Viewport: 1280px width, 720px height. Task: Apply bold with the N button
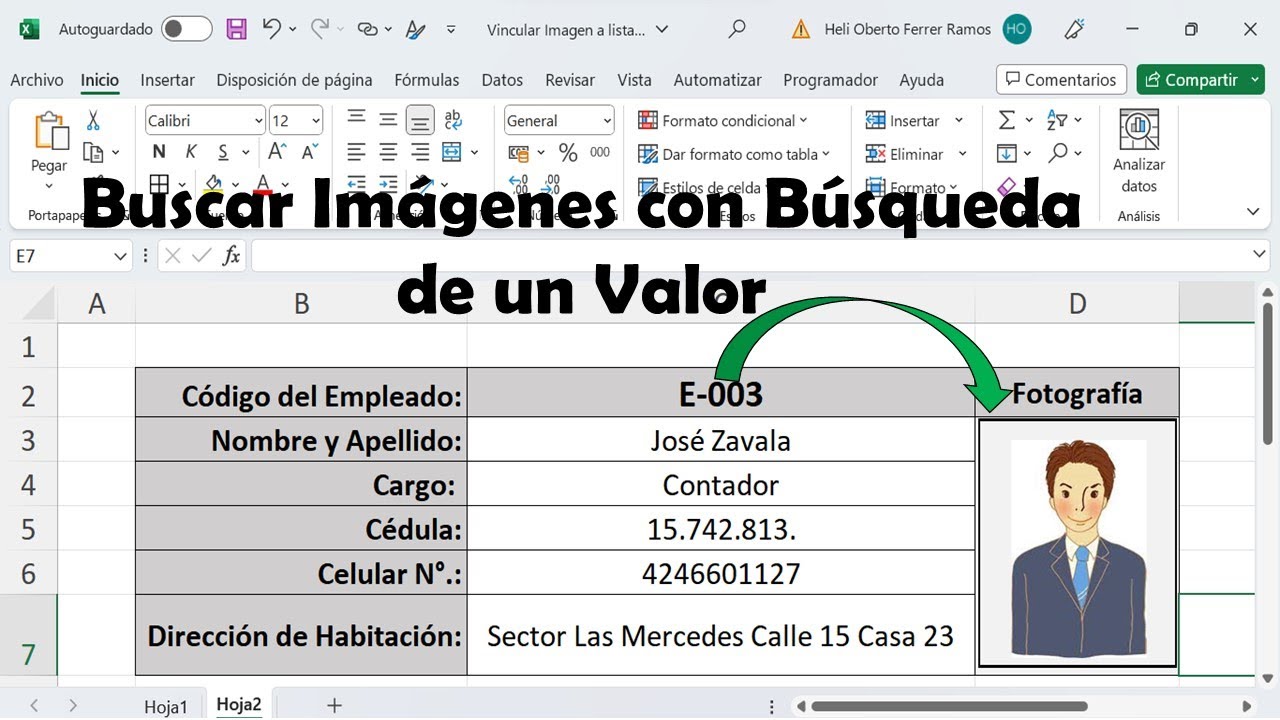(159, 152)
